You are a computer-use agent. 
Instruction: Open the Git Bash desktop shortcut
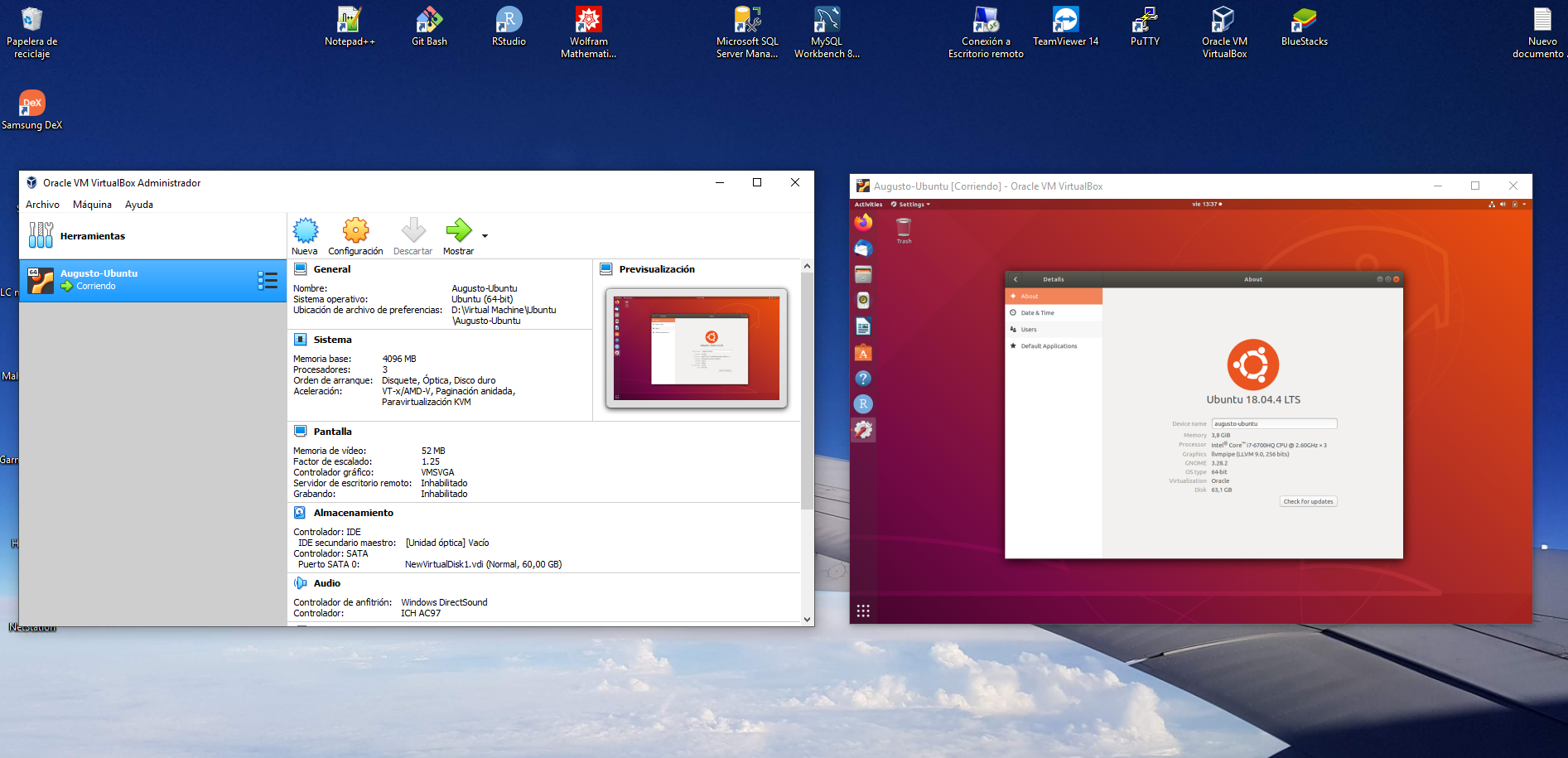pyautogui.click(x=429, y=27)
